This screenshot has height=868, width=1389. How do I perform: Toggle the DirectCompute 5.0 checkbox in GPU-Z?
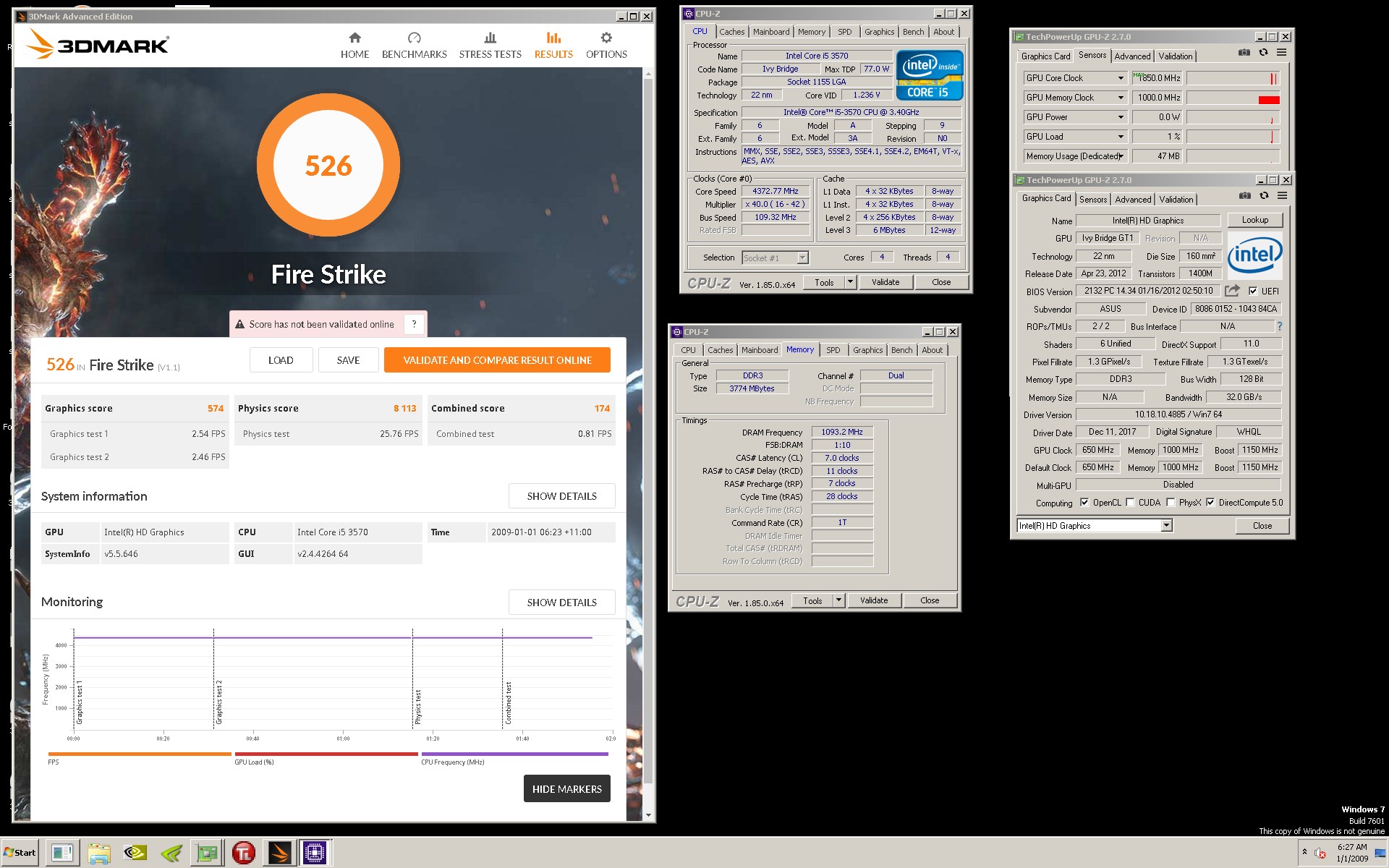[x=1210, y=503]
